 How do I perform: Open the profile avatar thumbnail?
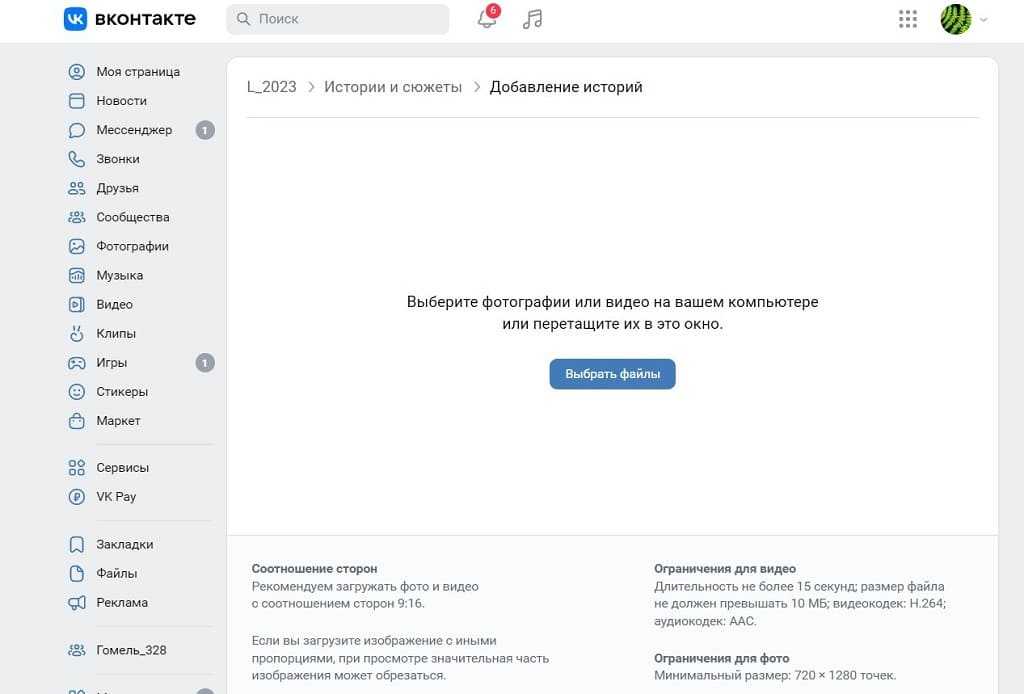click(956, 19)
